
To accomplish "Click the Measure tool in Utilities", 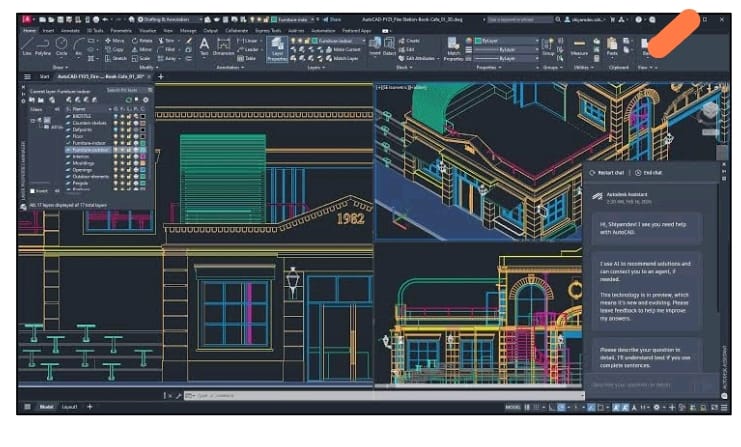I will (x=582, y=46).
